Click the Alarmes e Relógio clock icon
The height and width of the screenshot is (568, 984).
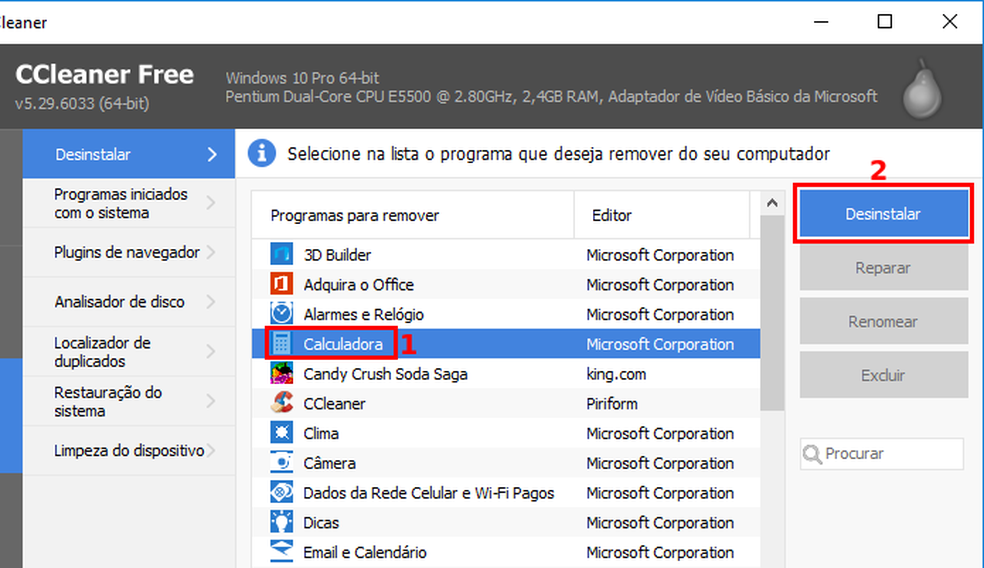[281, 313]
